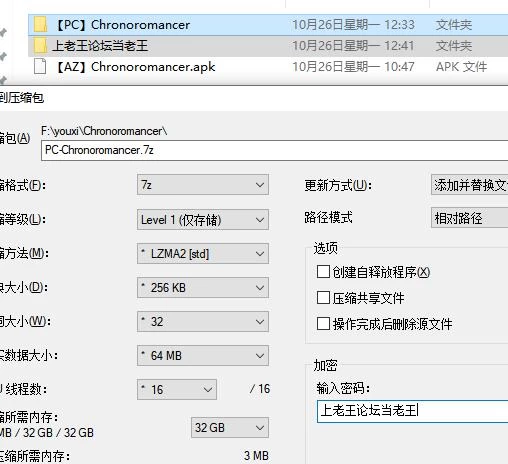Click the F:\youxi\Chronoromancer\ path text

click(x=104, y=131)
